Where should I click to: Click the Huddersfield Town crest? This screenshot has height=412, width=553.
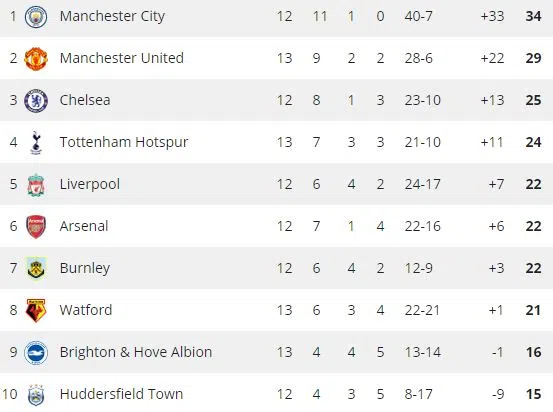tap(36, 395)
